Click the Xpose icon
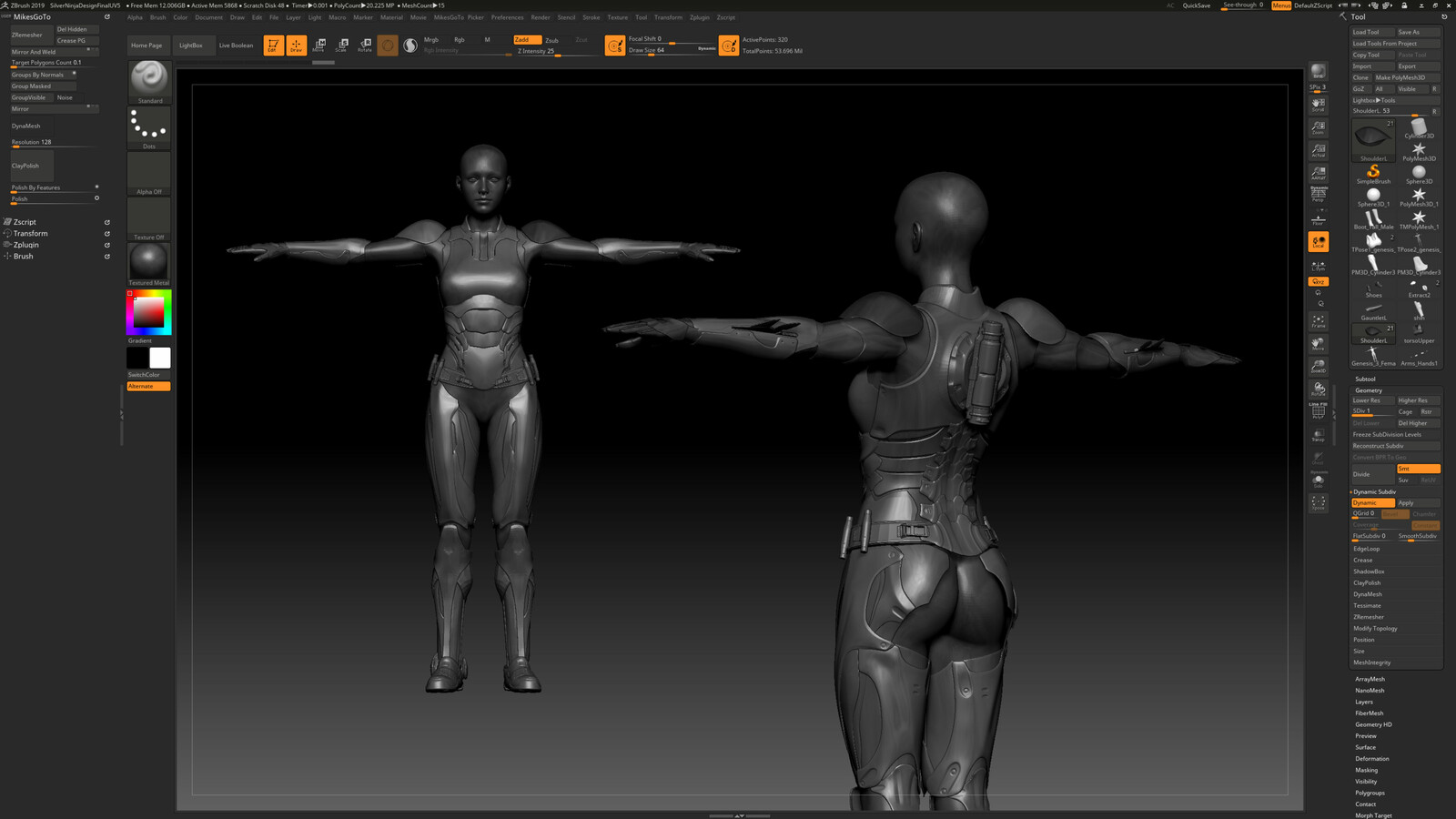 point(1319,503)
